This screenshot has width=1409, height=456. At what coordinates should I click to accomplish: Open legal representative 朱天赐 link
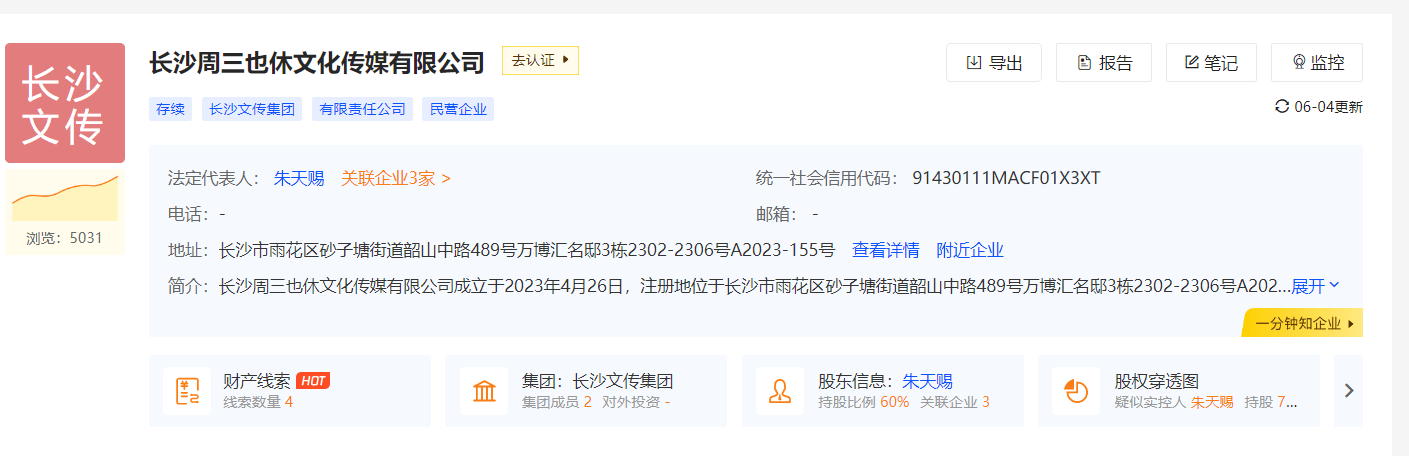point(299,178)
